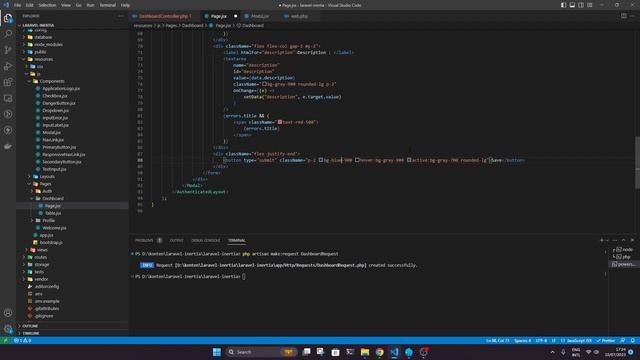This screenshot has width=640, height=360.
Task: Switch to the Debug Console panel tab
Action: coord(206,240)
